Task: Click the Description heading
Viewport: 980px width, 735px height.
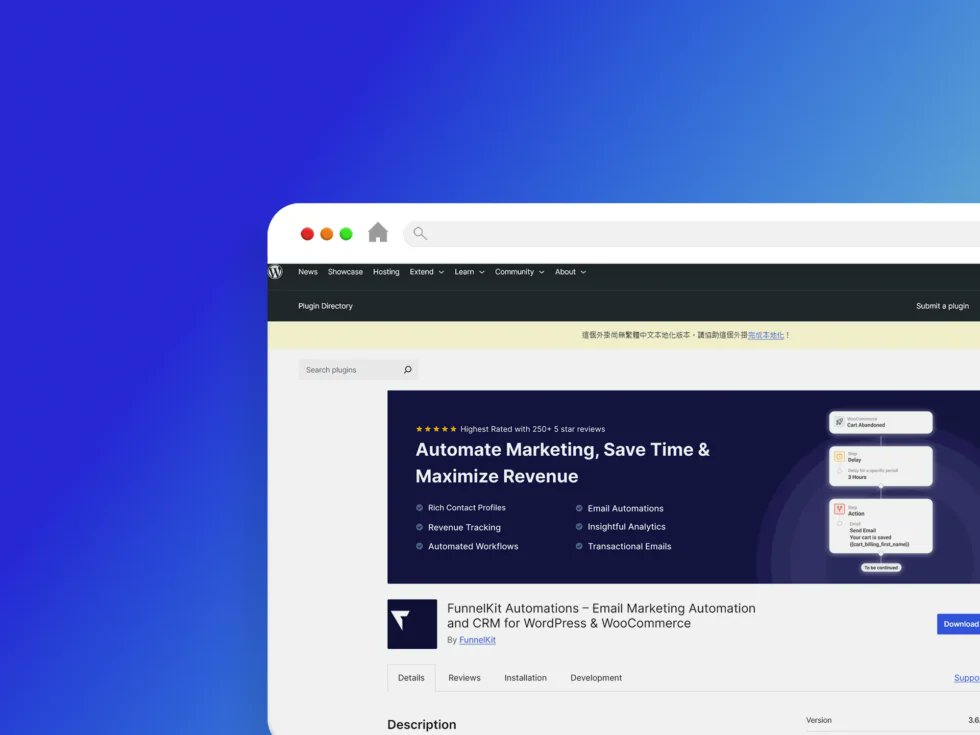Action: pos(422,724)
